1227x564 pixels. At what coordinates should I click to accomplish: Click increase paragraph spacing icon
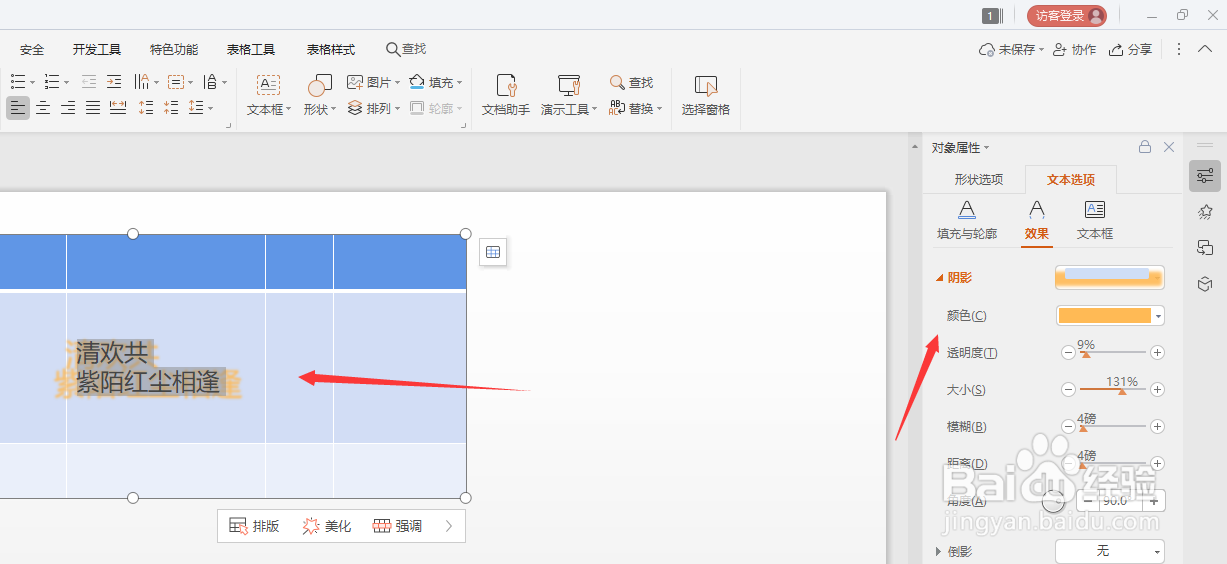point(146,108)
